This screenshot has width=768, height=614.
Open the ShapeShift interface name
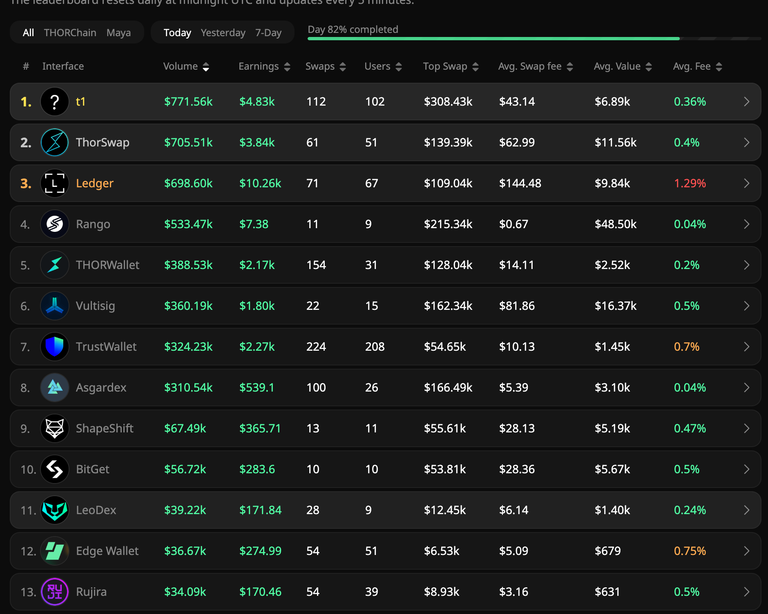104,428
